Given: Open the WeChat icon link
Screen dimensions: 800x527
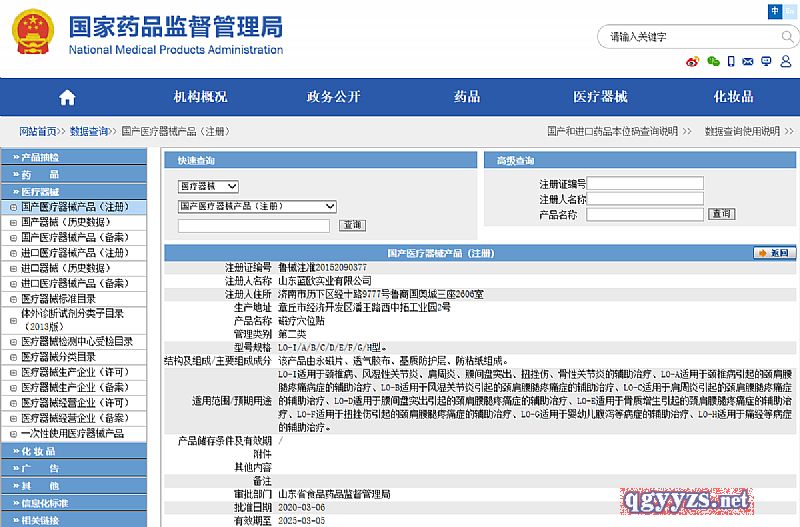Looking at the screenshot, I should click(x=713, y=61).
